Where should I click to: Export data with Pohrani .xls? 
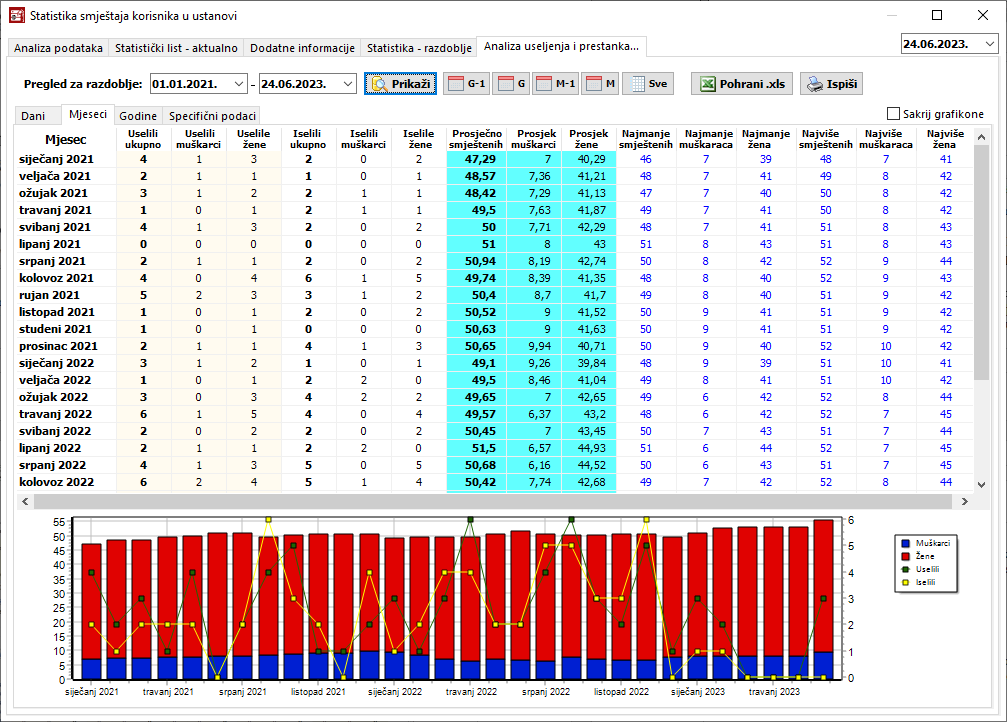[741, 84]
